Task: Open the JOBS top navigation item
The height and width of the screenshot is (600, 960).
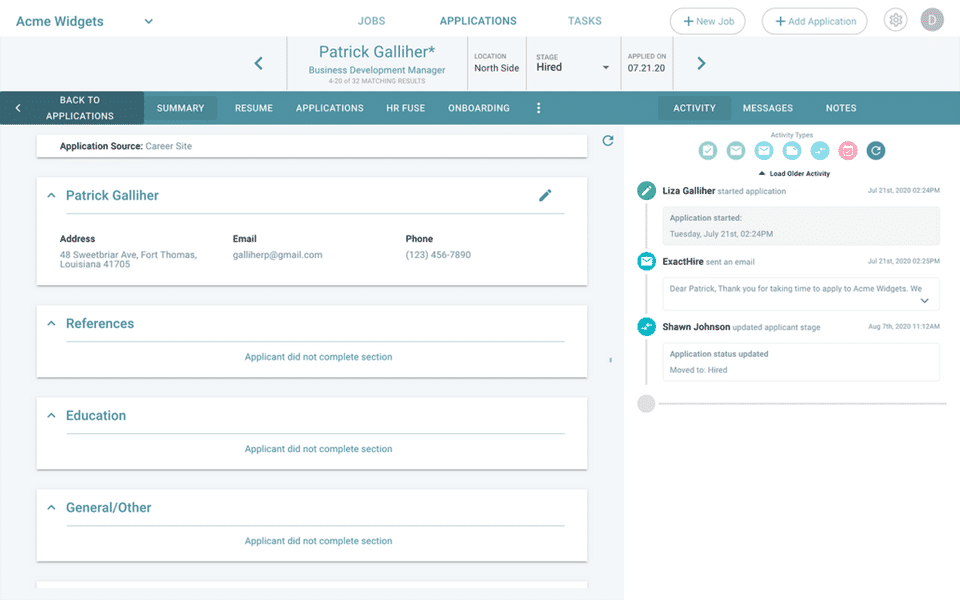Action: click(x=372, y=21)
